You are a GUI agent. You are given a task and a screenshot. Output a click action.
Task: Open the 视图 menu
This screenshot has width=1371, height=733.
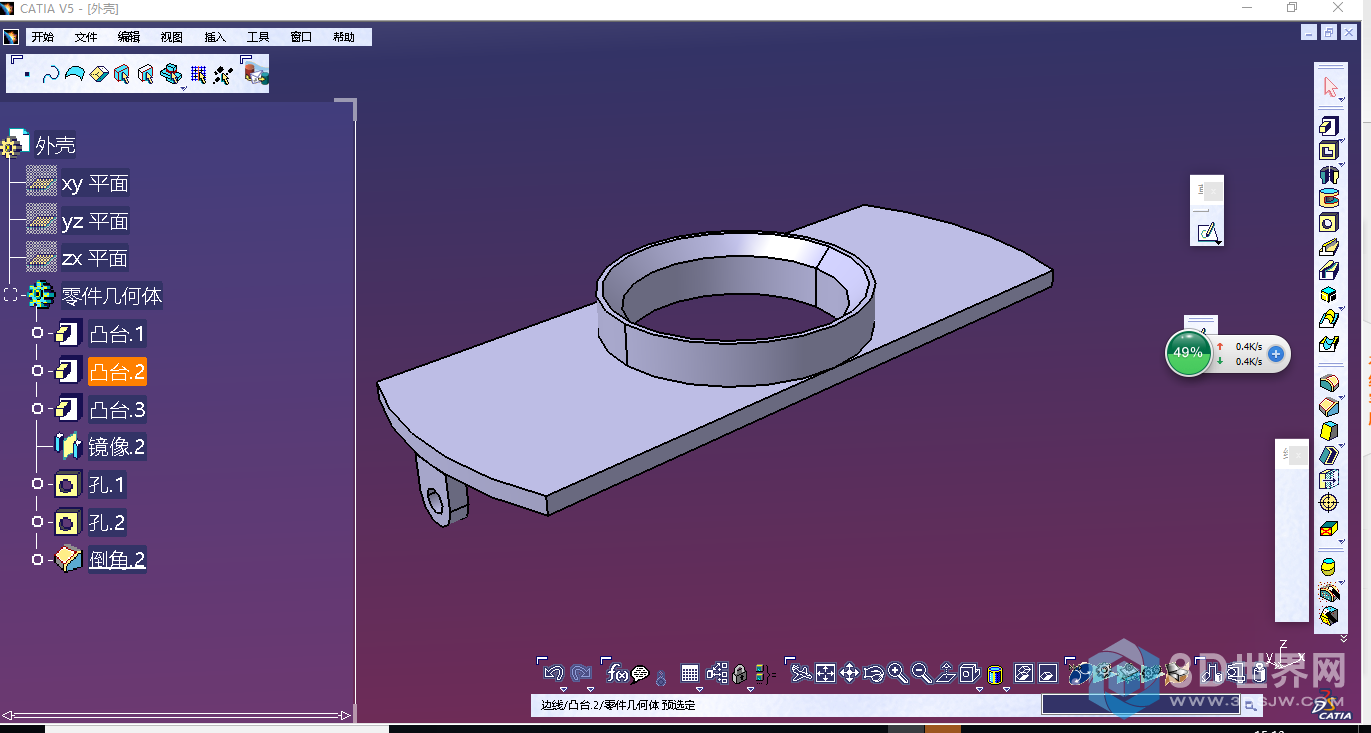172,37
